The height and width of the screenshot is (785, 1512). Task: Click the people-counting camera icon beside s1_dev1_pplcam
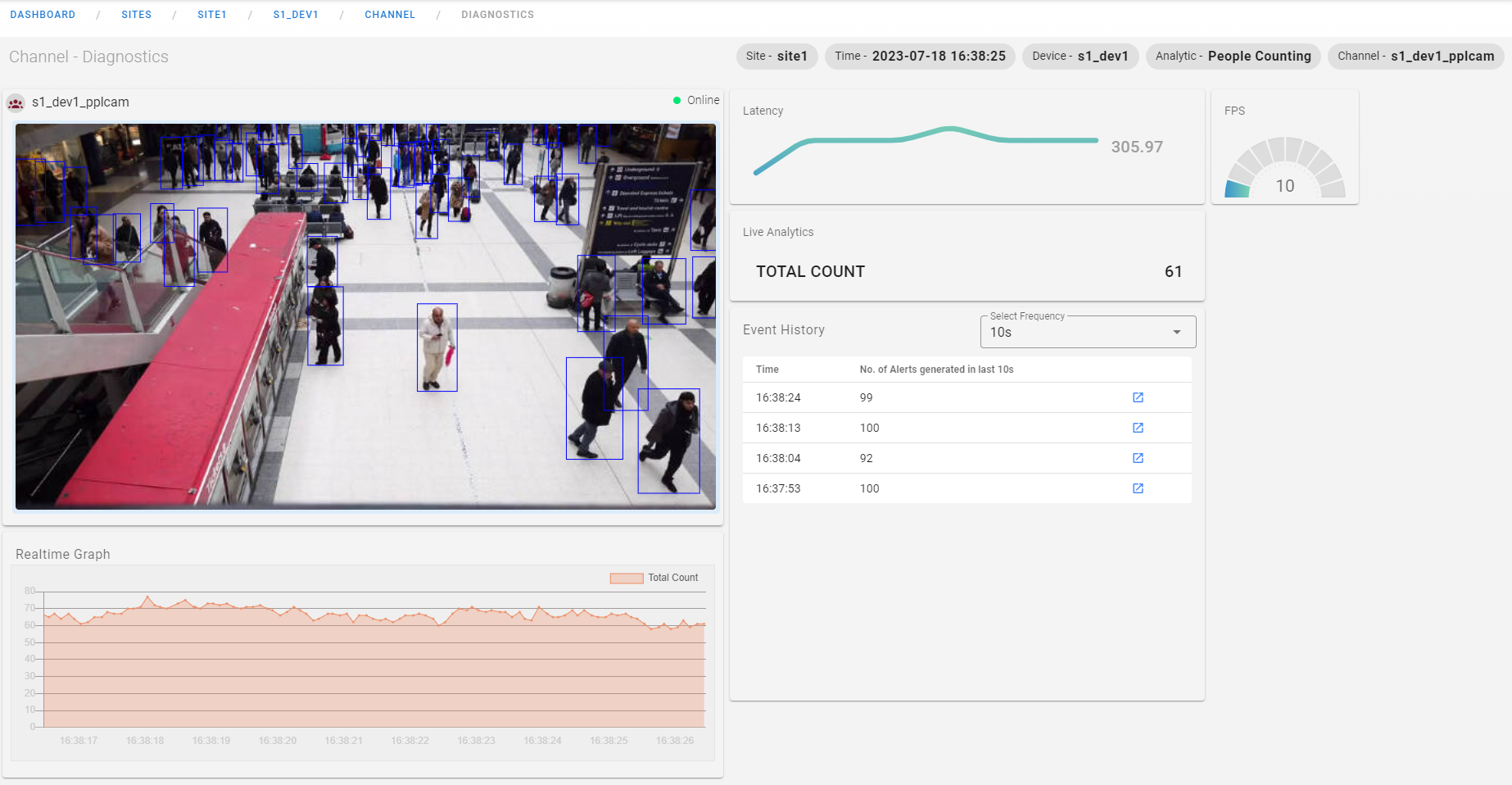click(16, 102)
